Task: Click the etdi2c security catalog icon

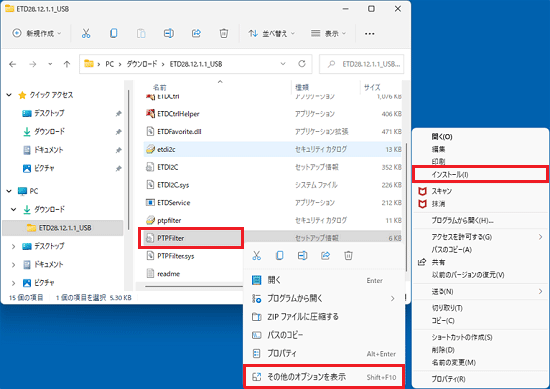Action: (150, 149)
